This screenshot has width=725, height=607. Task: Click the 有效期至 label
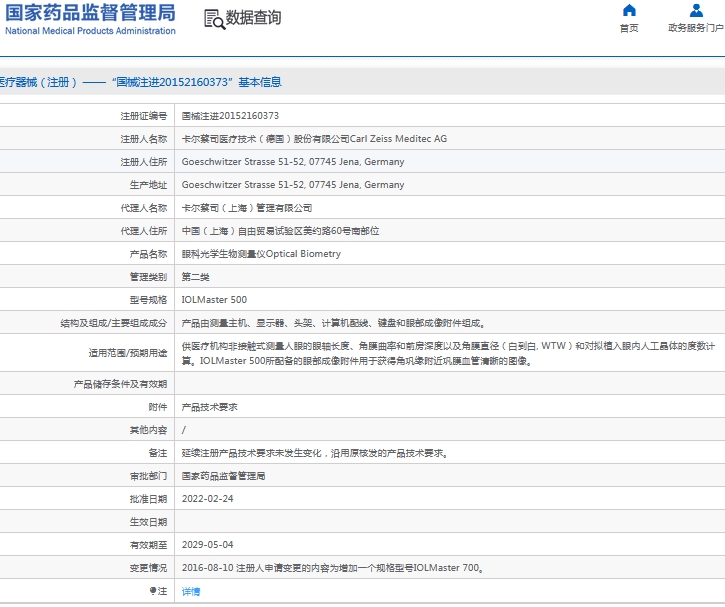[148, 545]
